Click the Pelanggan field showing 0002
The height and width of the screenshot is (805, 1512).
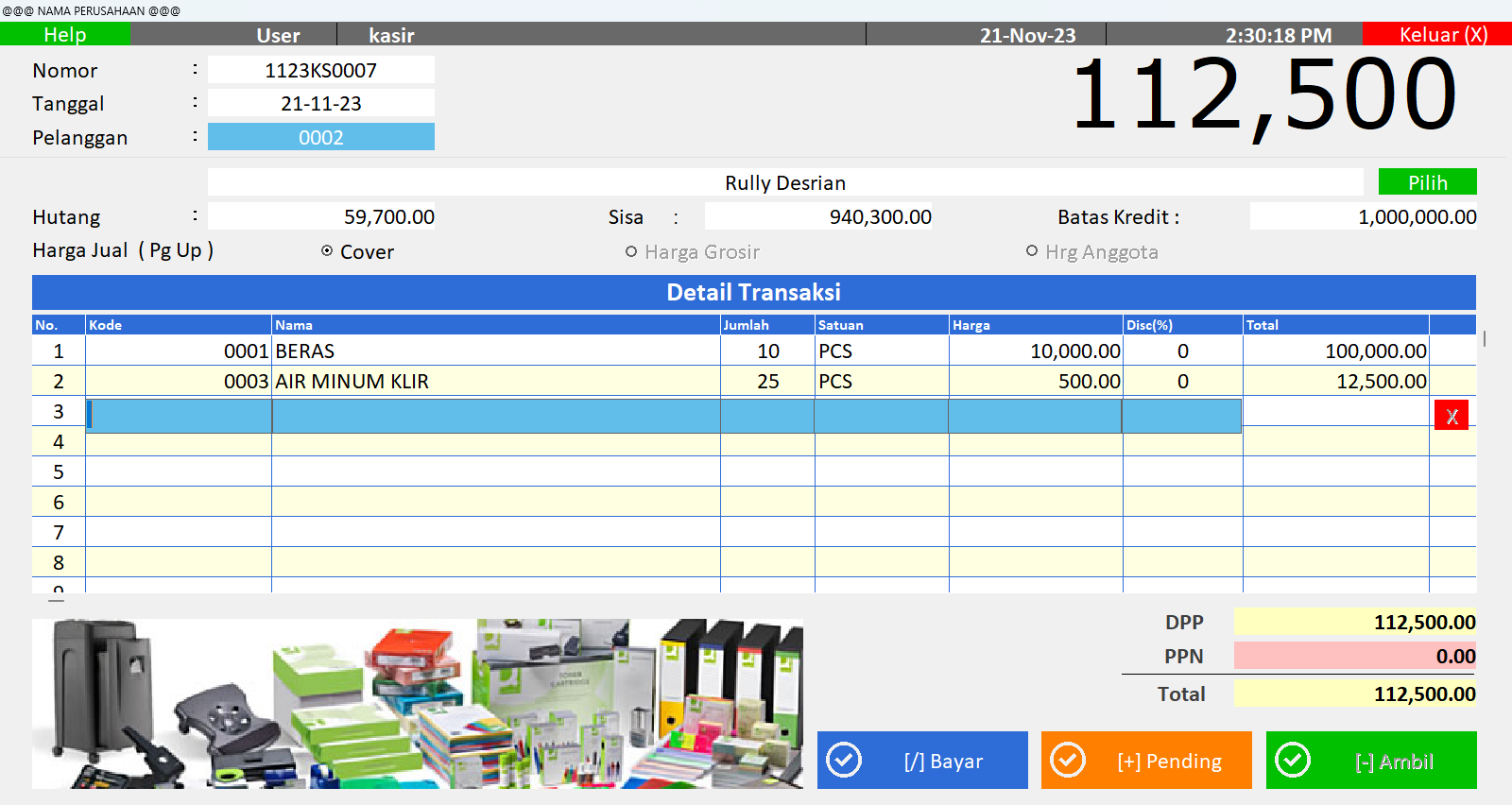pos(320,137)
